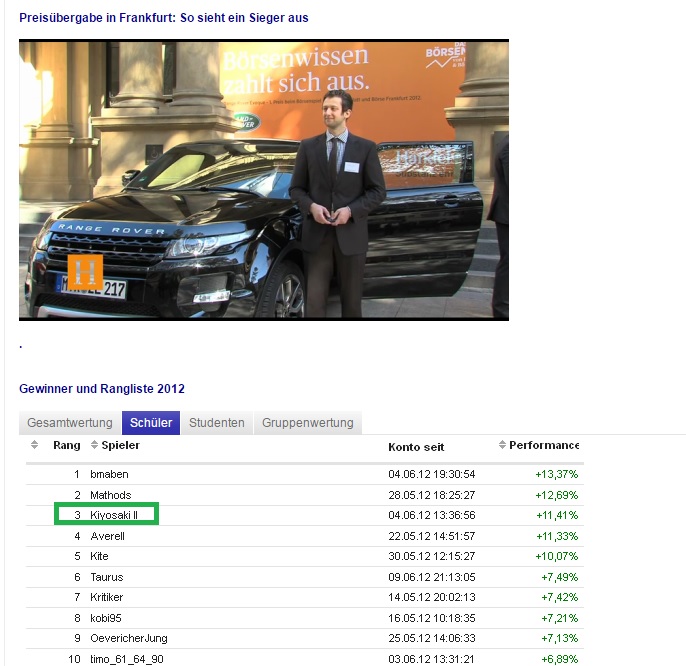Open the Gesamtwertung tab
The height and width of the screenshot is (666, 686).
(x=70, y=423)
